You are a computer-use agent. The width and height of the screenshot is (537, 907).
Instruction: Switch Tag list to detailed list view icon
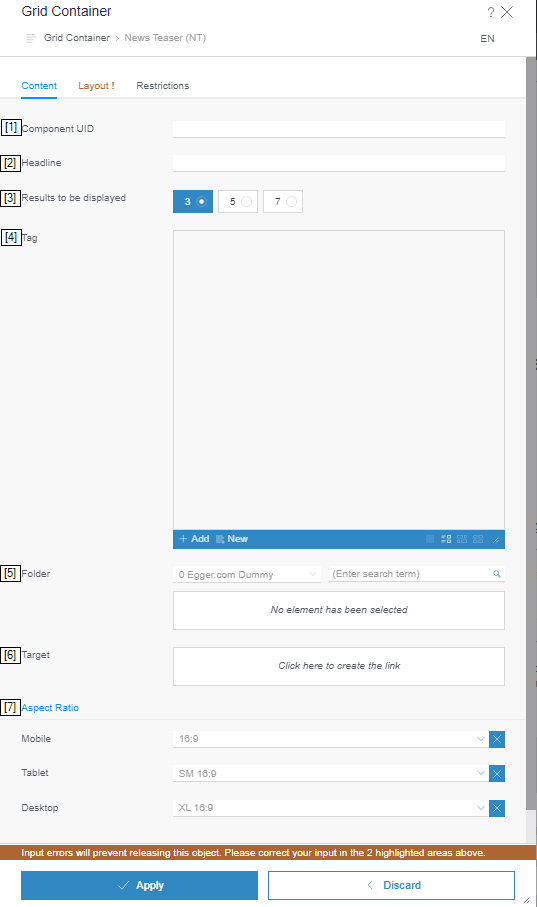coord(446,539)
